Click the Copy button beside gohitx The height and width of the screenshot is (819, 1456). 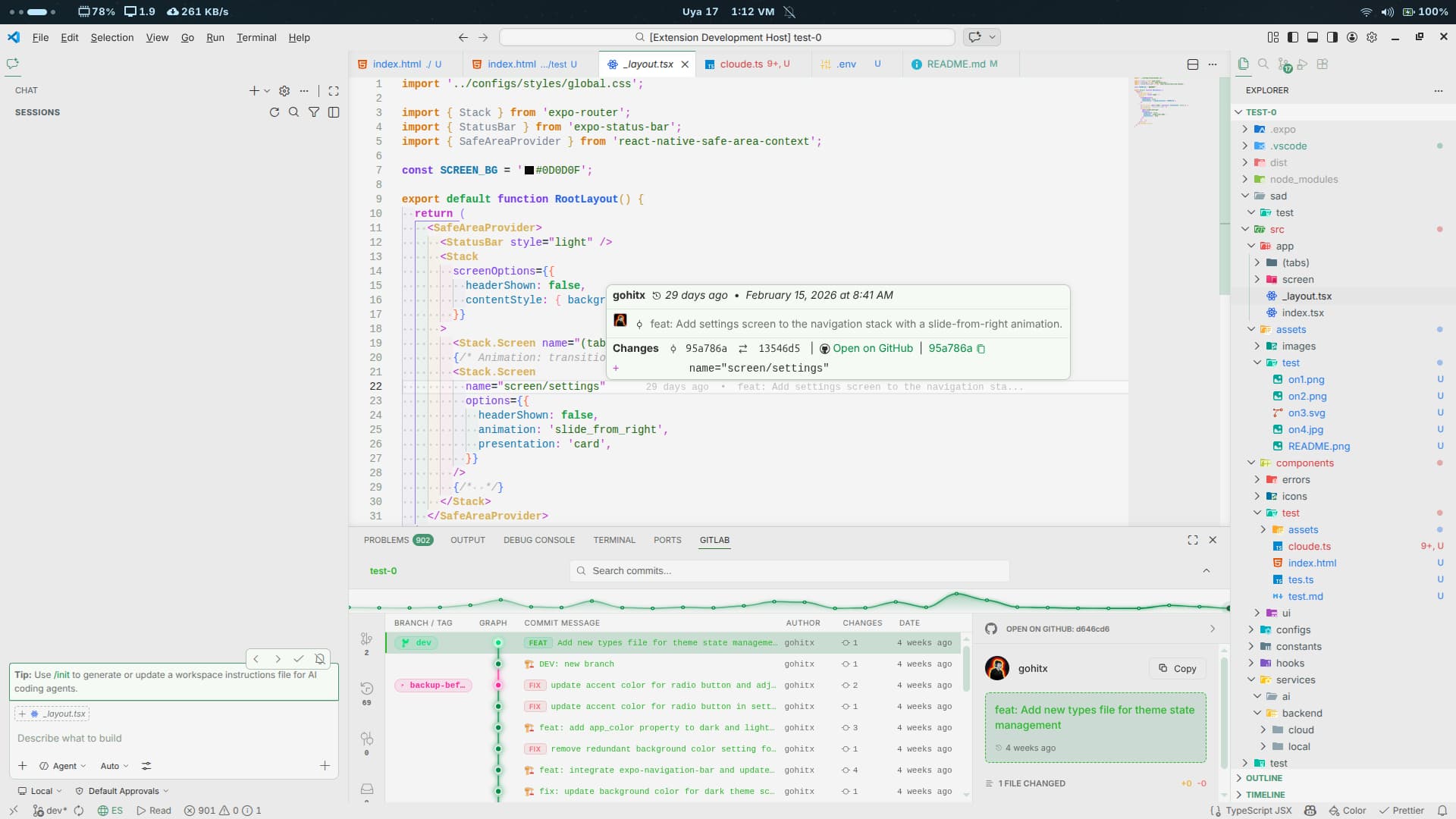tap(1178, 668)
